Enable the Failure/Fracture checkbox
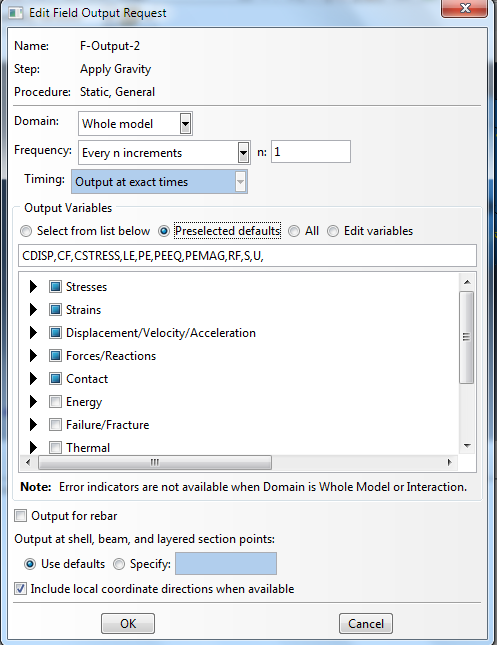 click(x=55, y=425)
